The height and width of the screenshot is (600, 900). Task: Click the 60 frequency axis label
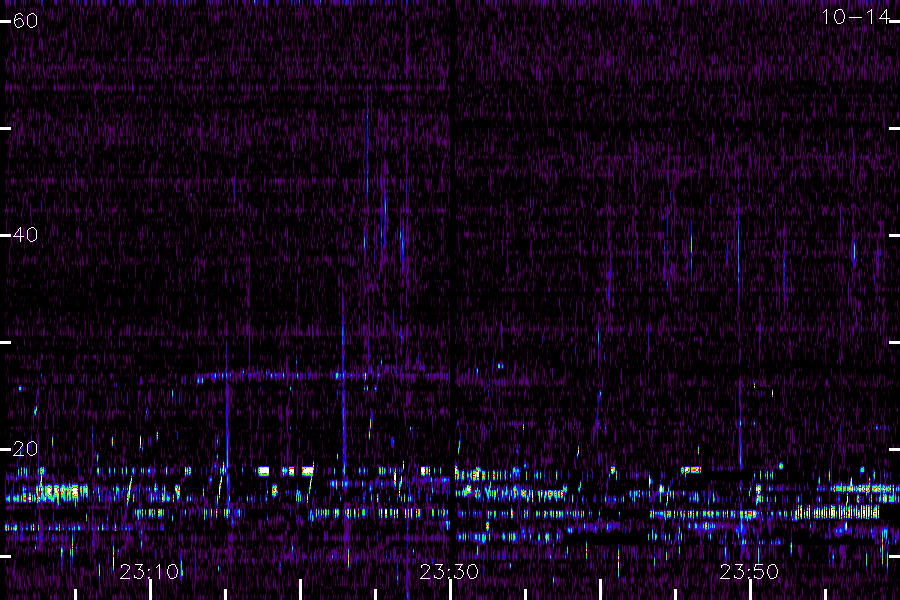[25, 21]
